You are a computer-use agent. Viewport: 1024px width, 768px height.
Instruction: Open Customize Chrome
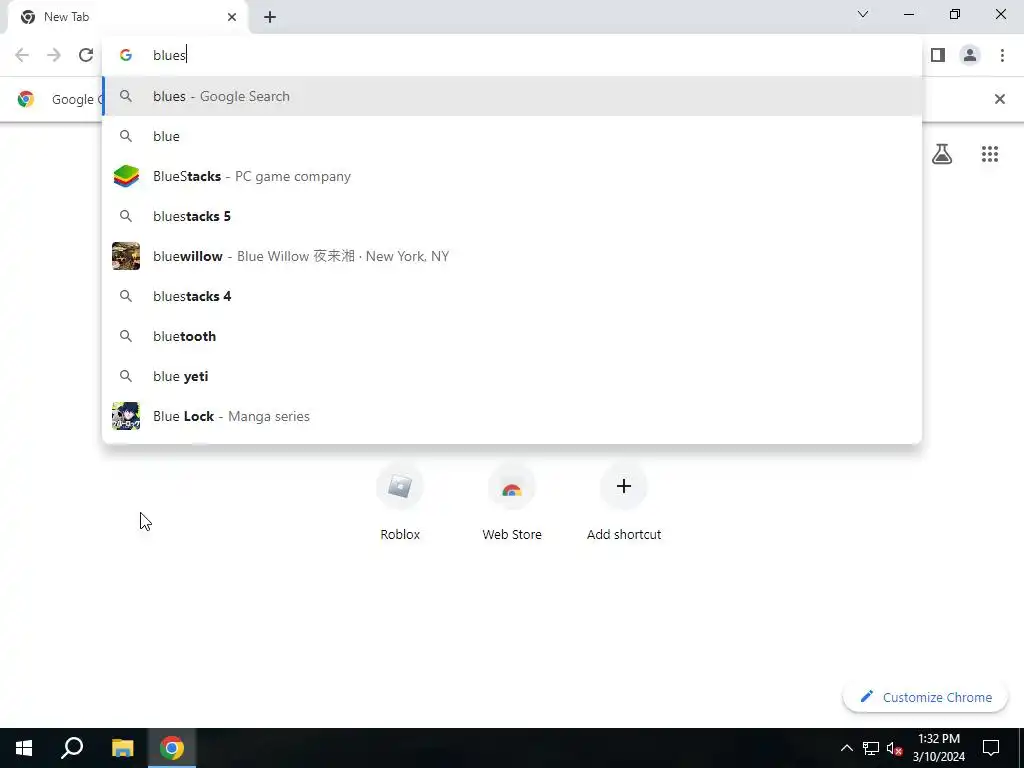point(925,697)
